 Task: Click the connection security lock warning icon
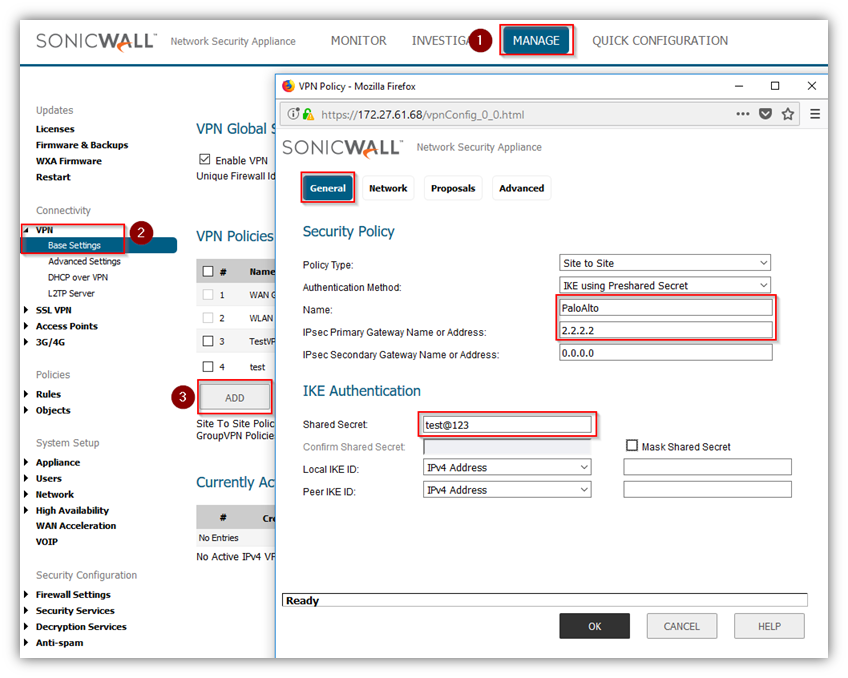click(308, 114)
